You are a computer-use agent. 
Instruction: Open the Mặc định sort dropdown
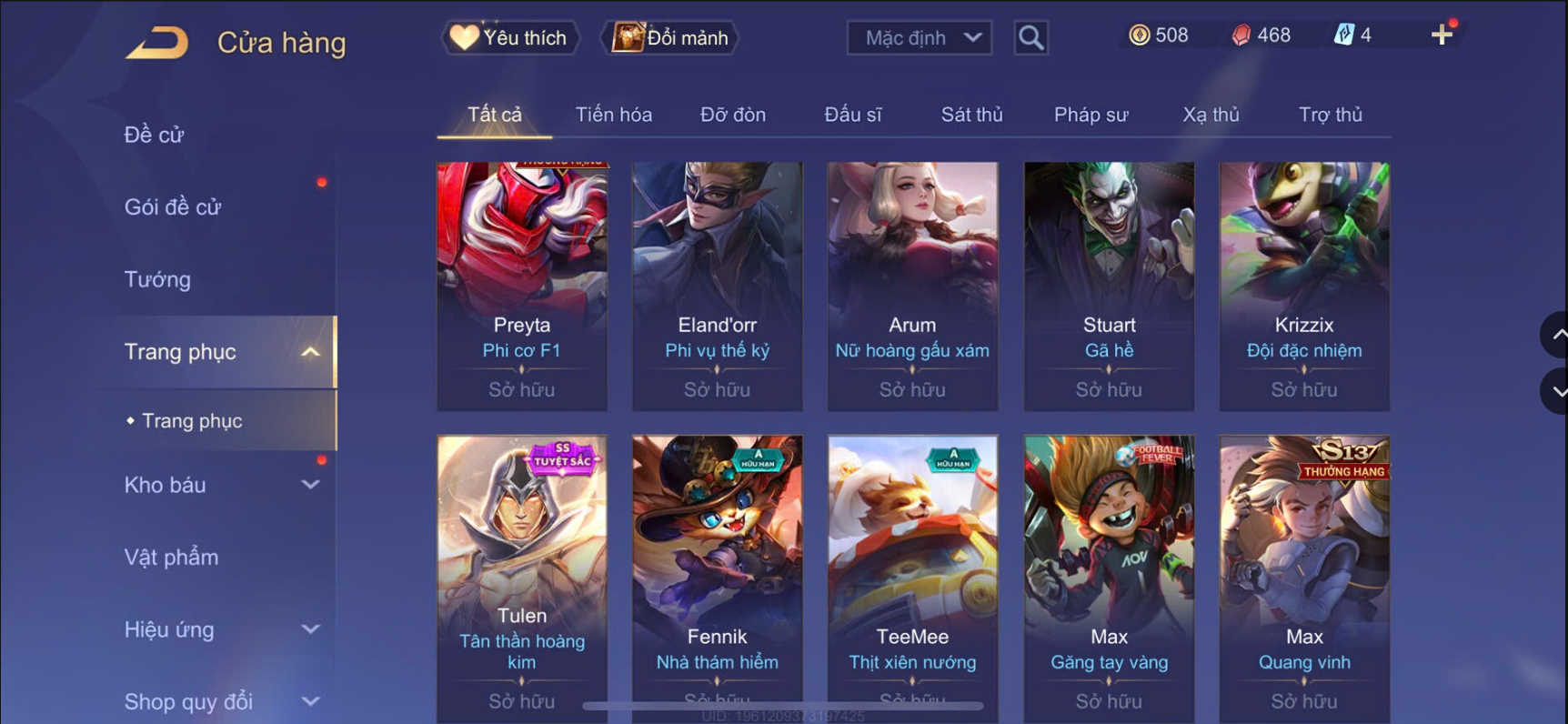(920, 37)
